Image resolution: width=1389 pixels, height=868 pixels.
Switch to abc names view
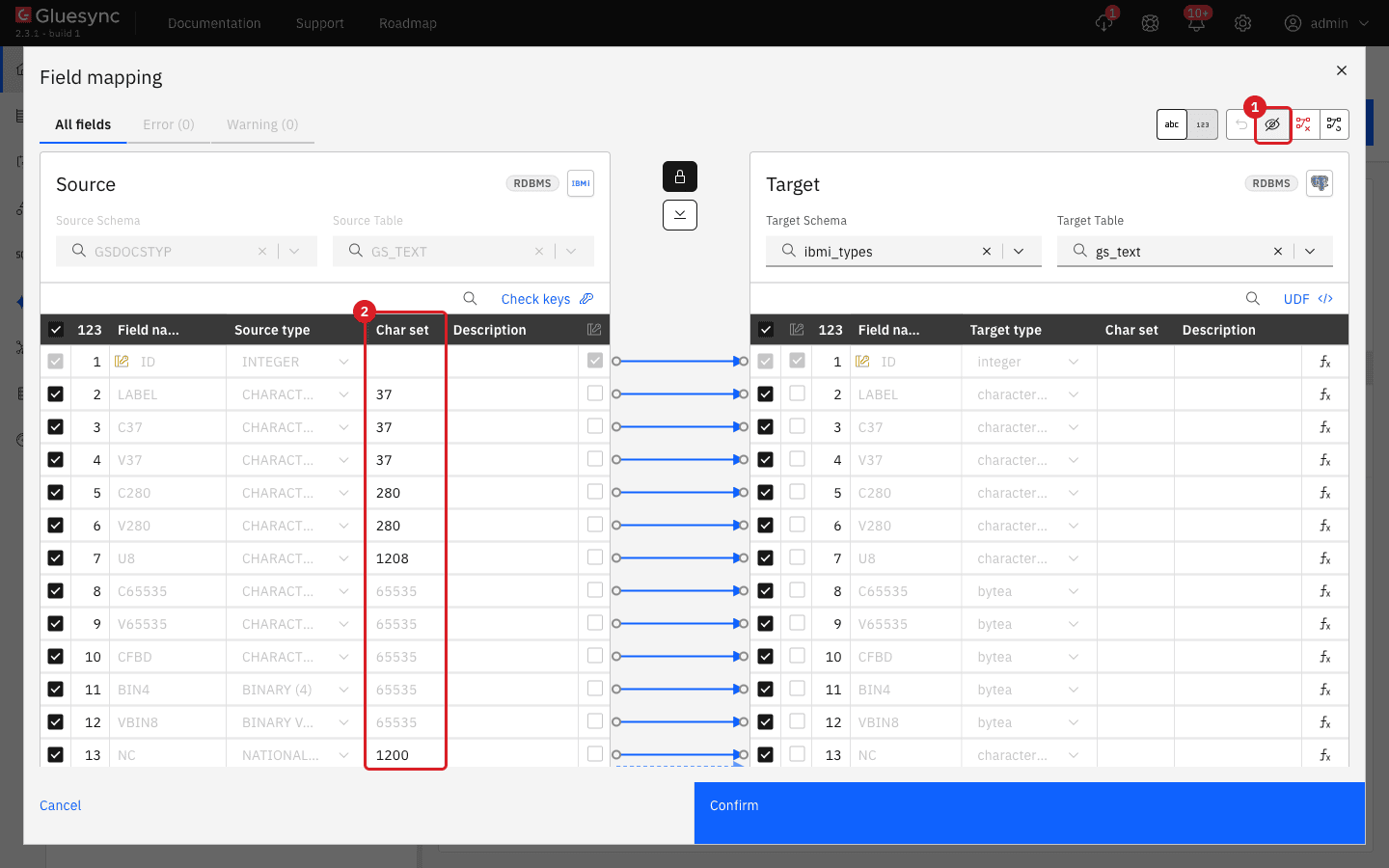[x=1172, y=124]
